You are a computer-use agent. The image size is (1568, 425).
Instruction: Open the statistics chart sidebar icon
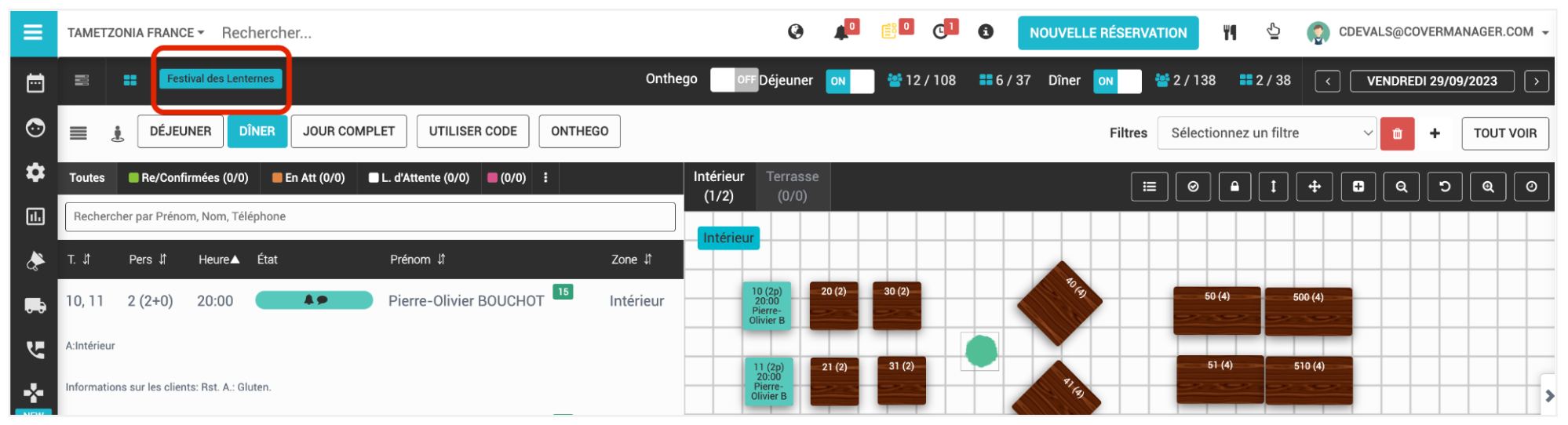pos(35,216)
